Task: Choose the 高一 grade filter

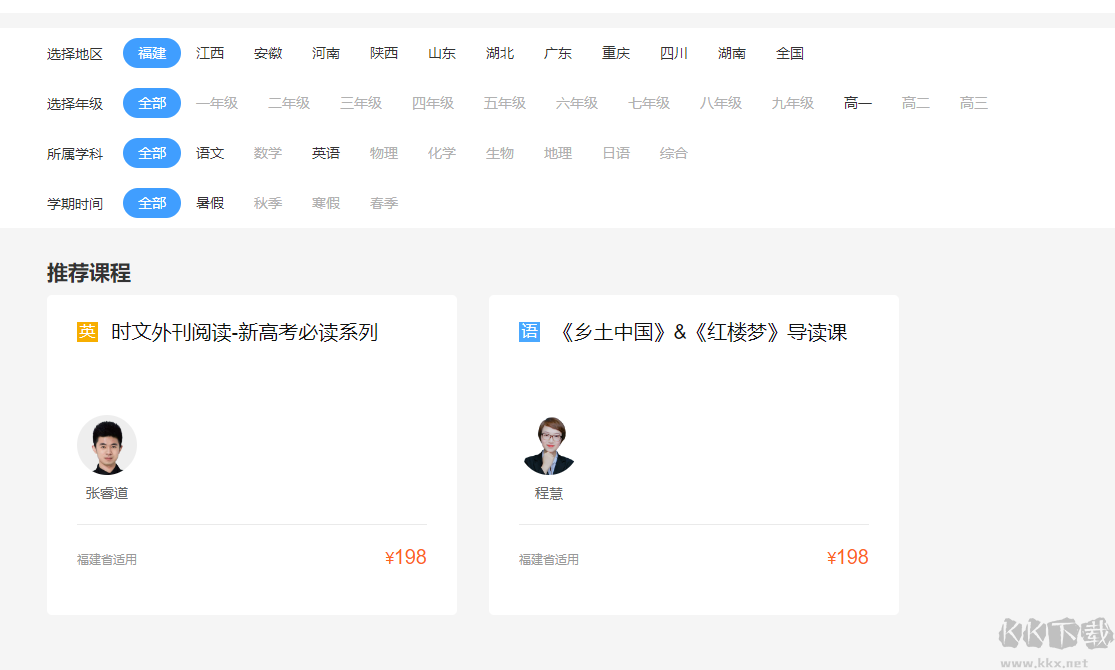Action: click(857, 102)
